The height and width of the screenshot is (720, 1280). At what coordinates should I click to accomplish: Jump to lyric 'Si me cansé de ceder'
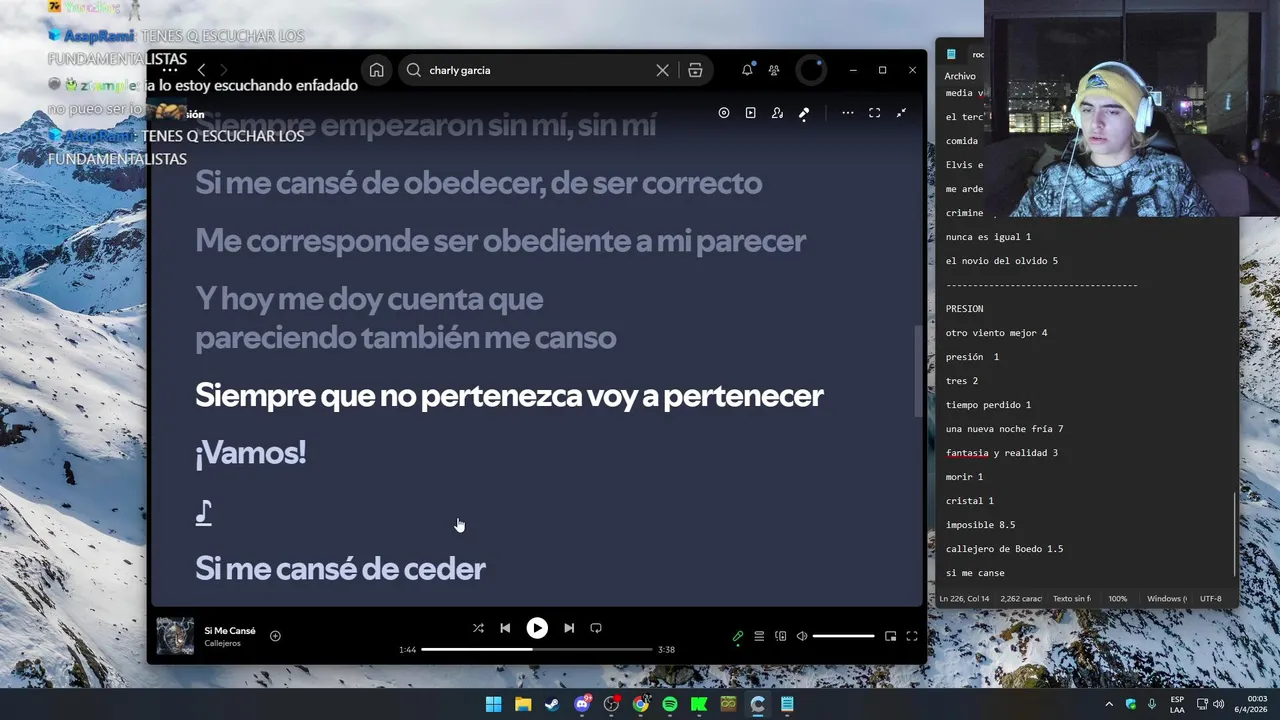click(340, 568)
